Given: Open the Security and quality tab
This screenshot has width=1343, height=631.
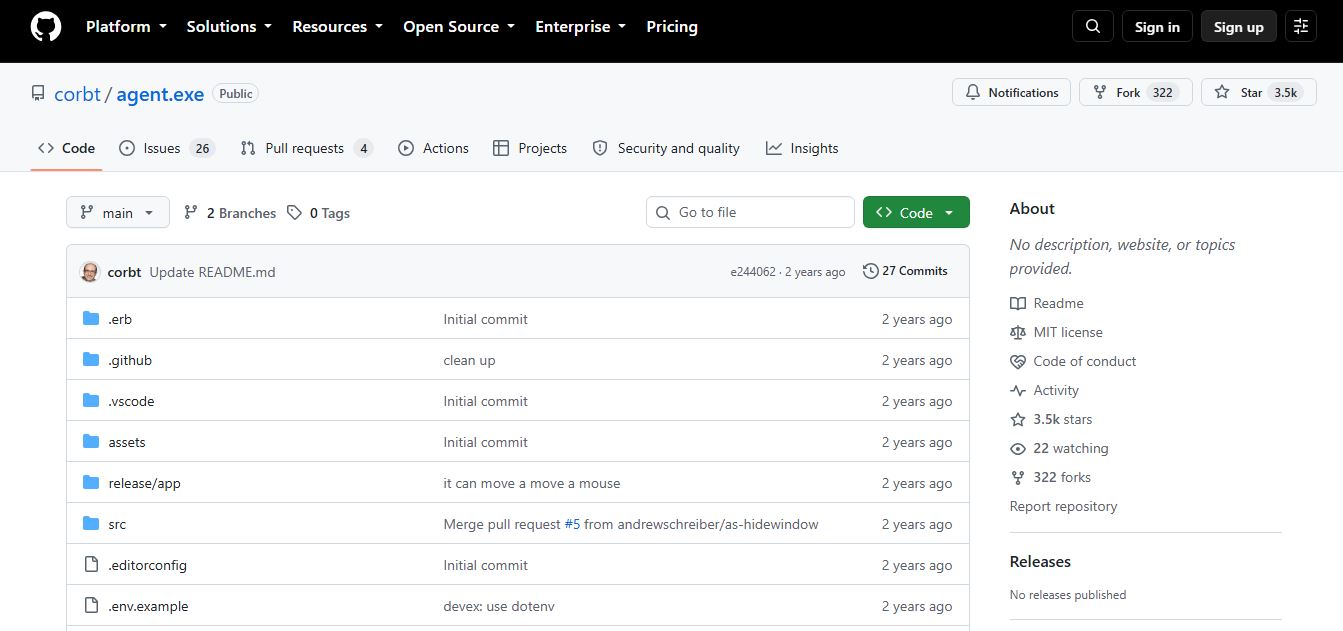Looking at the screenshot, I should pyautogui.click(x=666, y=148).
